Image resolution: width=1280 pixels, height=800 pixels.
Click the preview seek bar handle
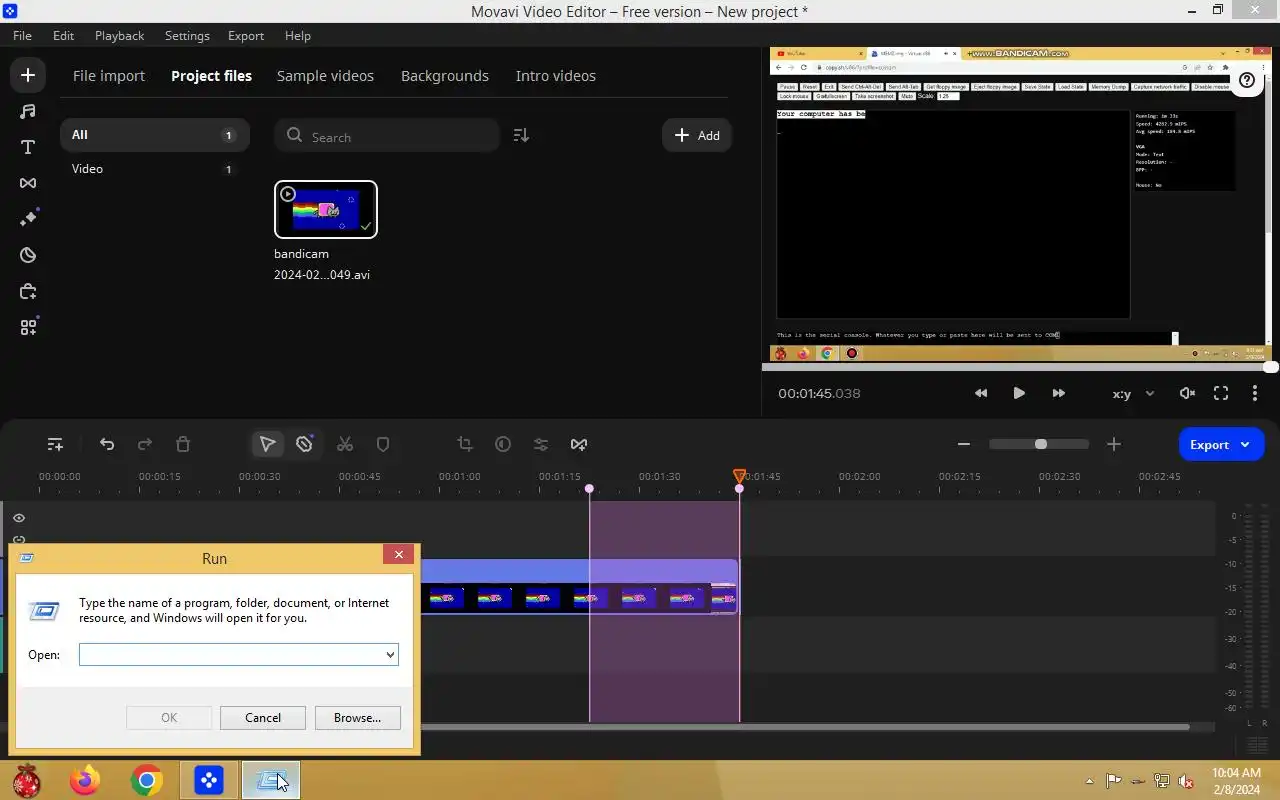pos(1270,367)
